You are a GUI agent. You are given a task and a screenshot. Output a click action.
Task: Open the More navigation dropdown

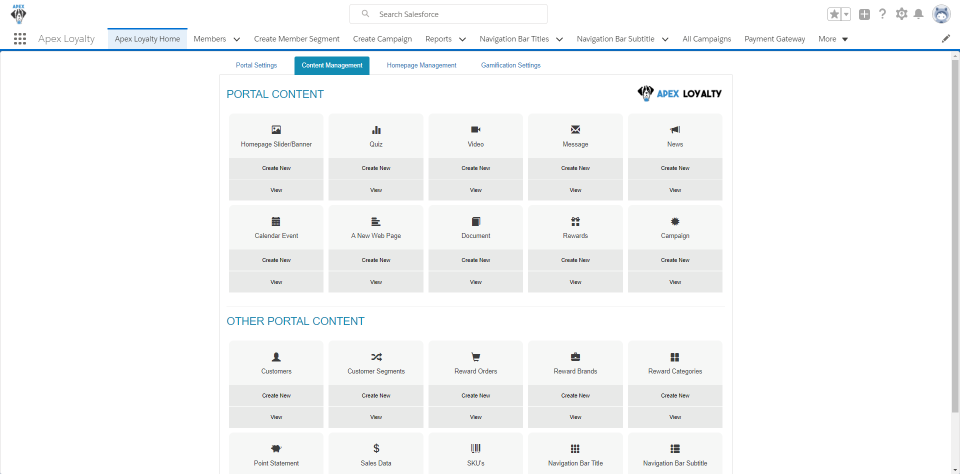pos(833,39)
